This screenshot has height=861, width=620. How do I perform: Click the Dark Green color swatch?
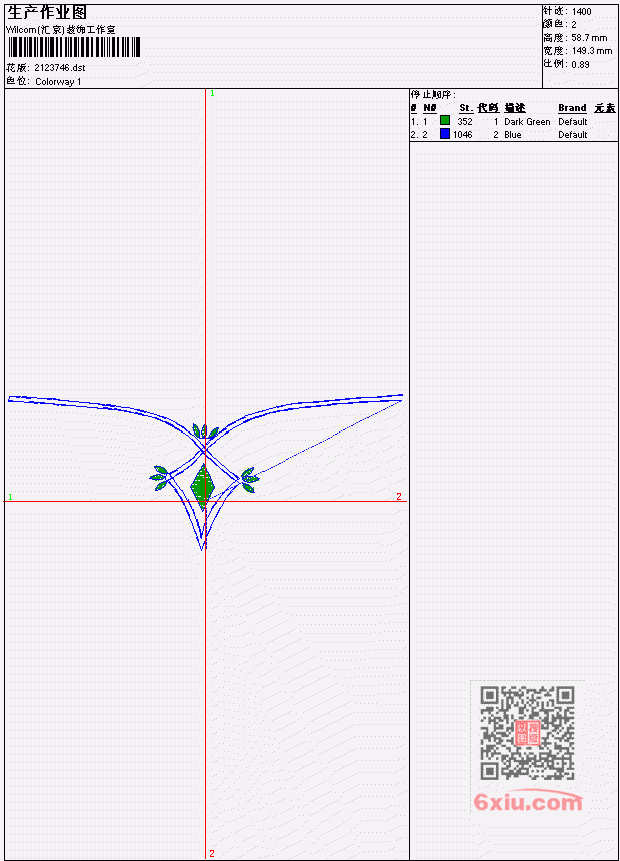click(x=445, y=120)
